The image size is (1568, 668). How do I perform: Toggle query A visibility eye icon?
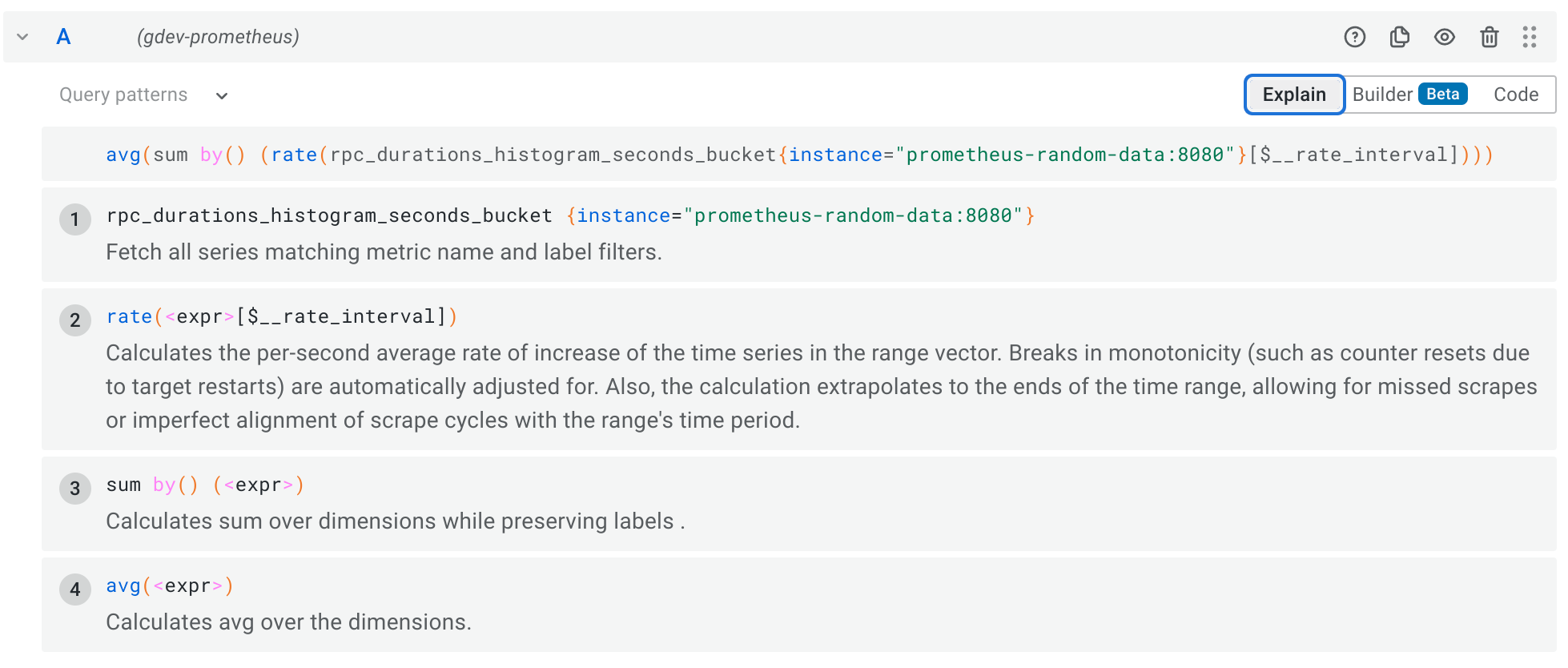(x=1444, y=37)
